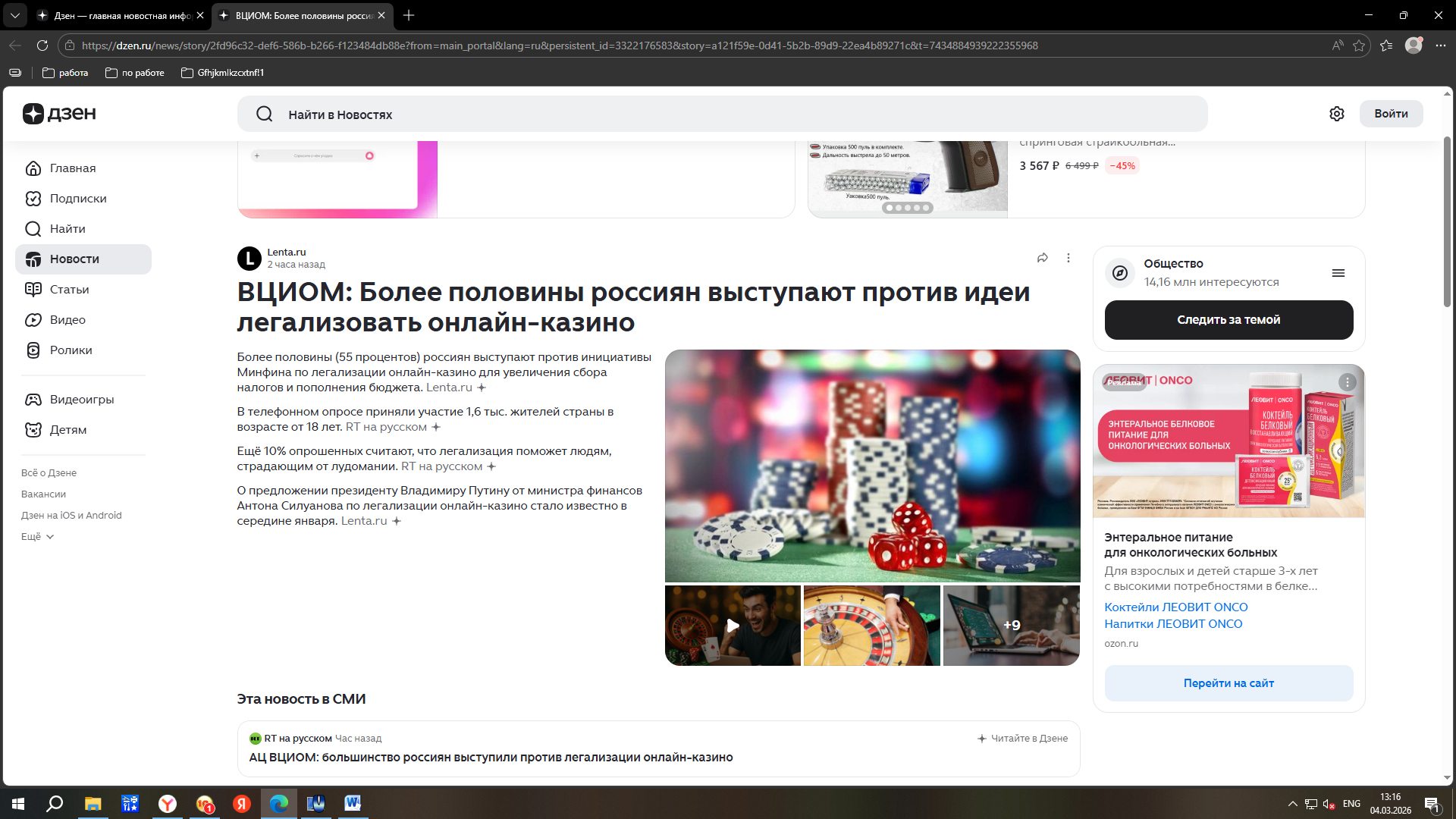Open the ЛЕОВИТ ad options menu
The image size is (1456, 819).
coord(1347,382)
